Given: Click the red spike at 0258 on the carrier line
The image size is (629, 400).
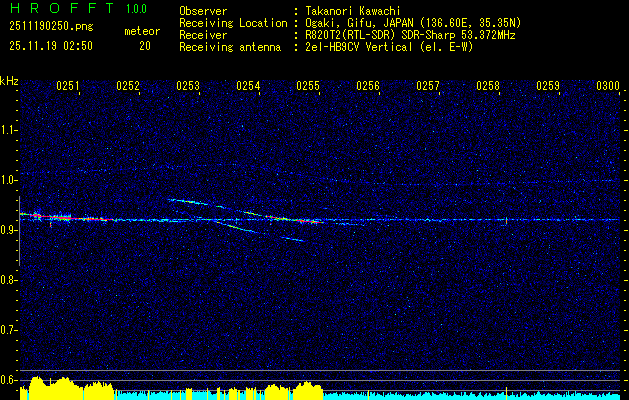Looking at the screenshot, I should pos(506,221).
